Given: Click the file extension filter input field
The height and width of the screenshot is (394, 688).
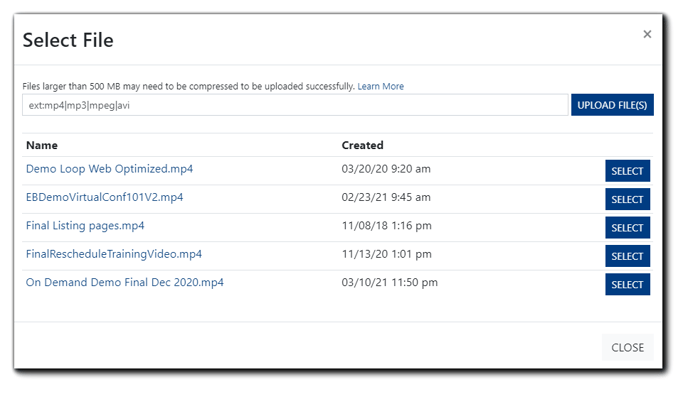Looking at the screenshot, I should tap(295, 105).
